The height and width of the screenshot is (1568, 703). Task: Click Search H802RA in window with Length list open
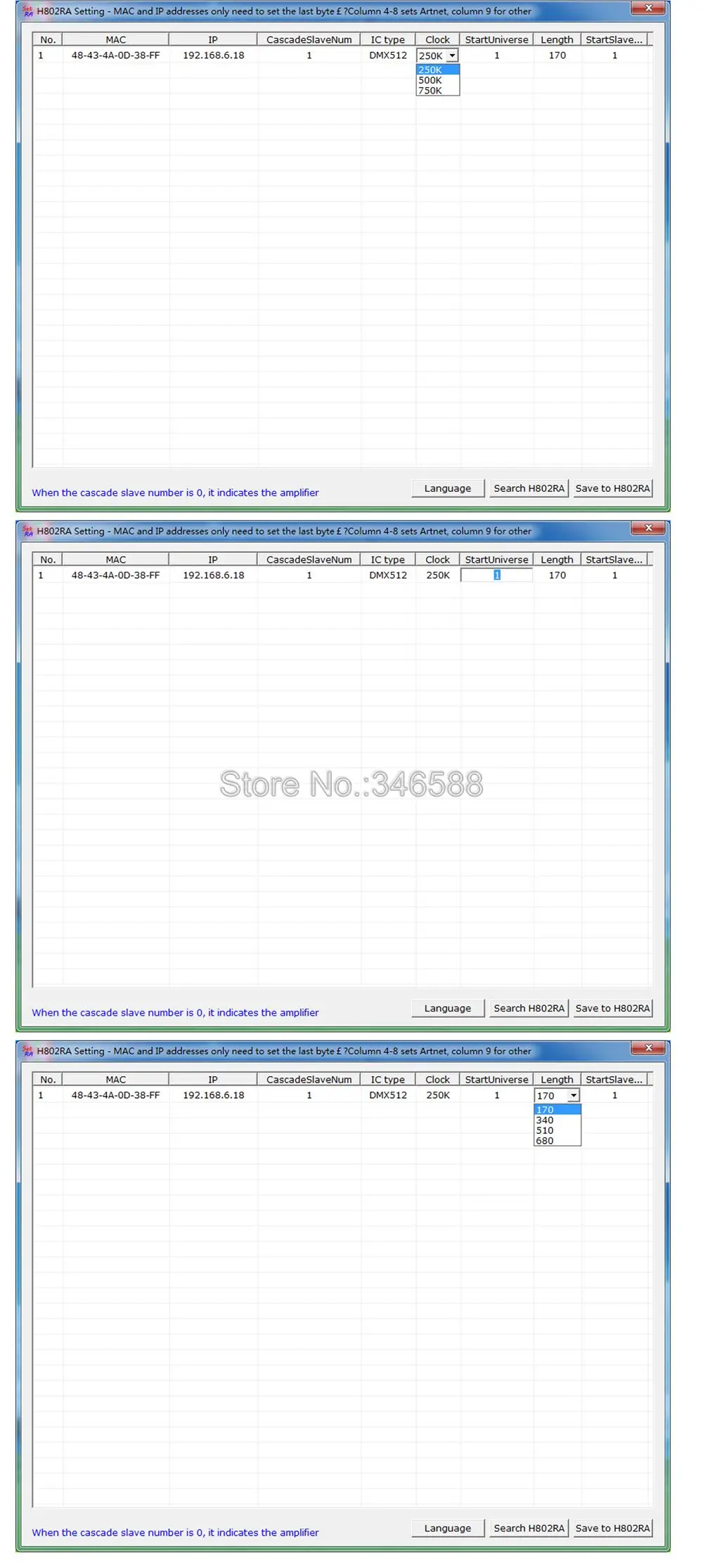529,1528
